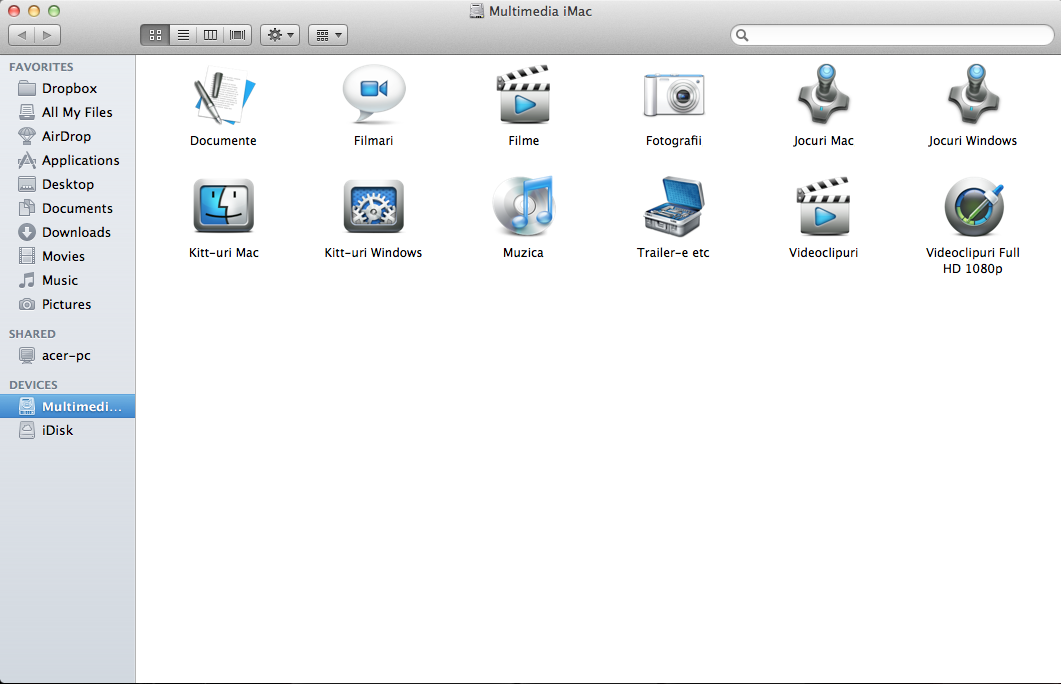The height and width of the screenshot is (684, 1061).
Task: Open the Kitt-uri Mac Finder icon
Action: click(223, 206)
